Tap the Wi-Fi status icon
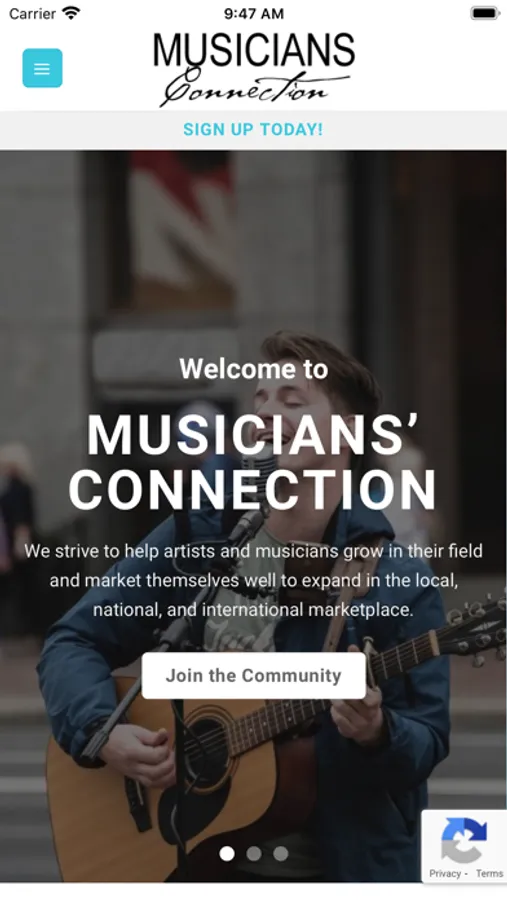The image size is (507, 900). click(x=72, y=13)
